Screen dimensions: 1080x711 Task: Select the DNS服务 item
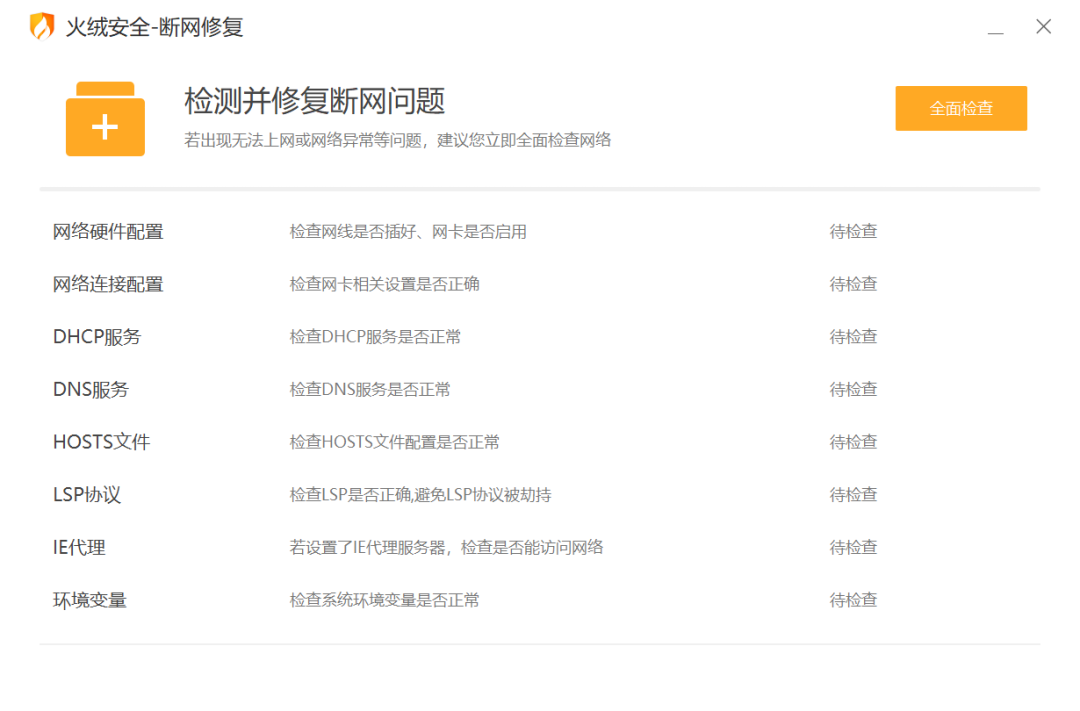click(91, 389)
